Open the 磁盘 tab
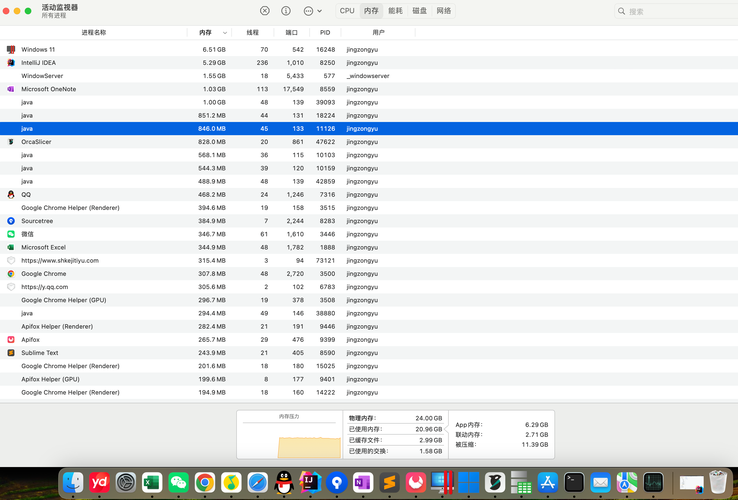Screen dimensions: 738x500 click(x=419, y=11)
